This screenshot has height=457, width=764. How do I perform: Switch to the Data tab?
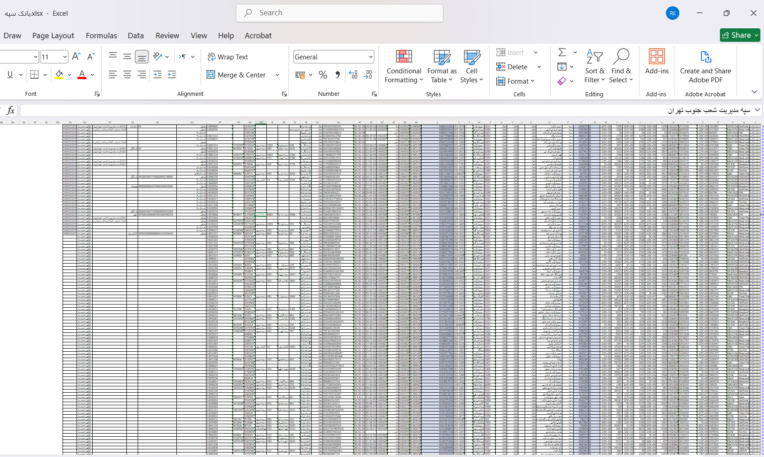135,36
